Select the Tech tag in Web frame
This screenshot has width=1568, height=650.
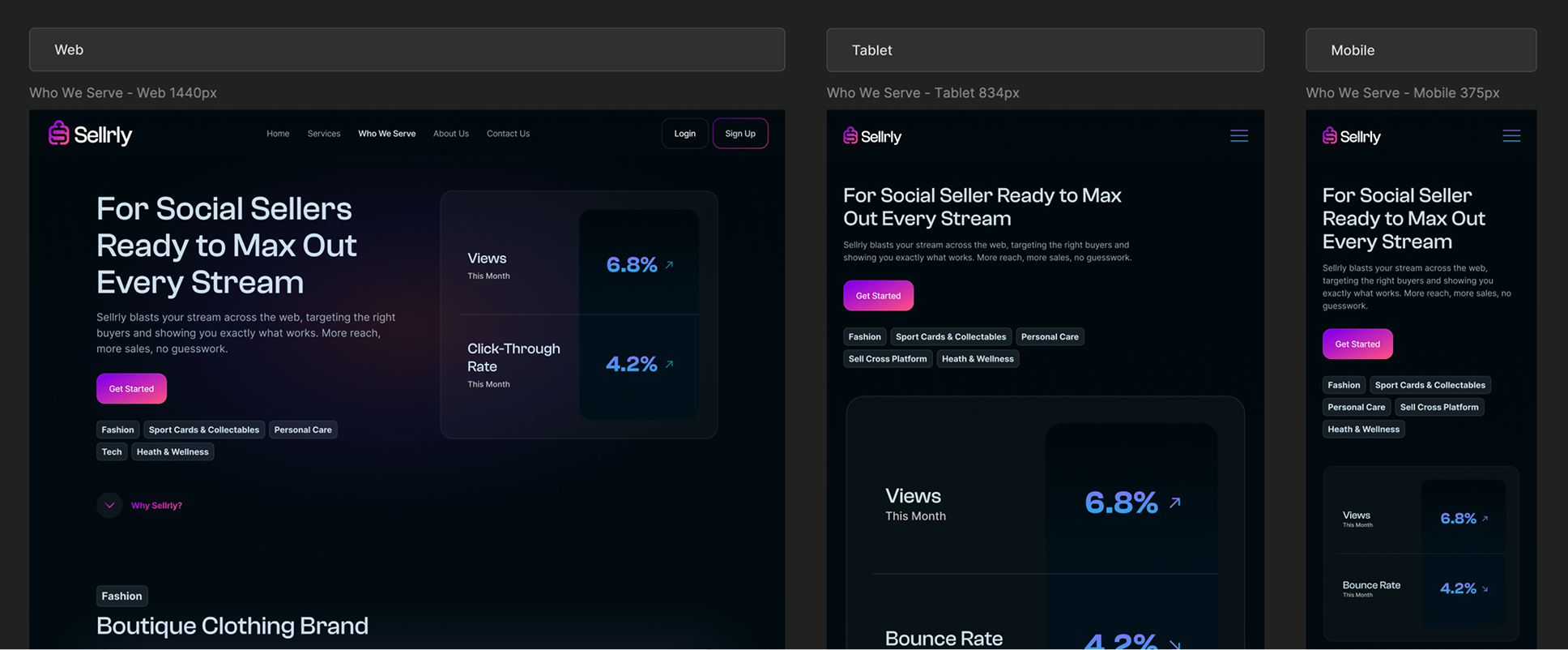[112, 452]
